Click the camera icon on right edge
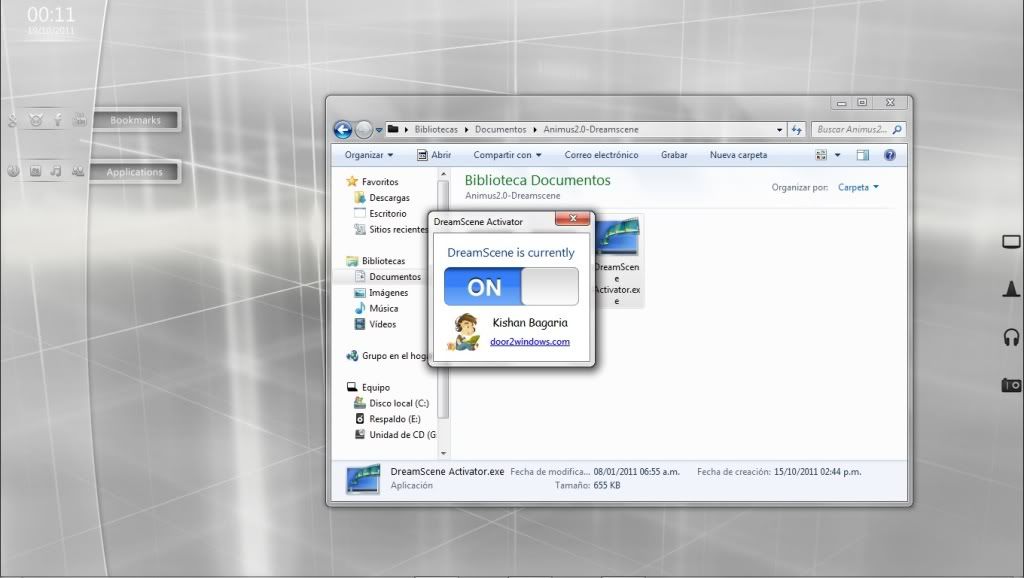 click(x=1011, y=385)
